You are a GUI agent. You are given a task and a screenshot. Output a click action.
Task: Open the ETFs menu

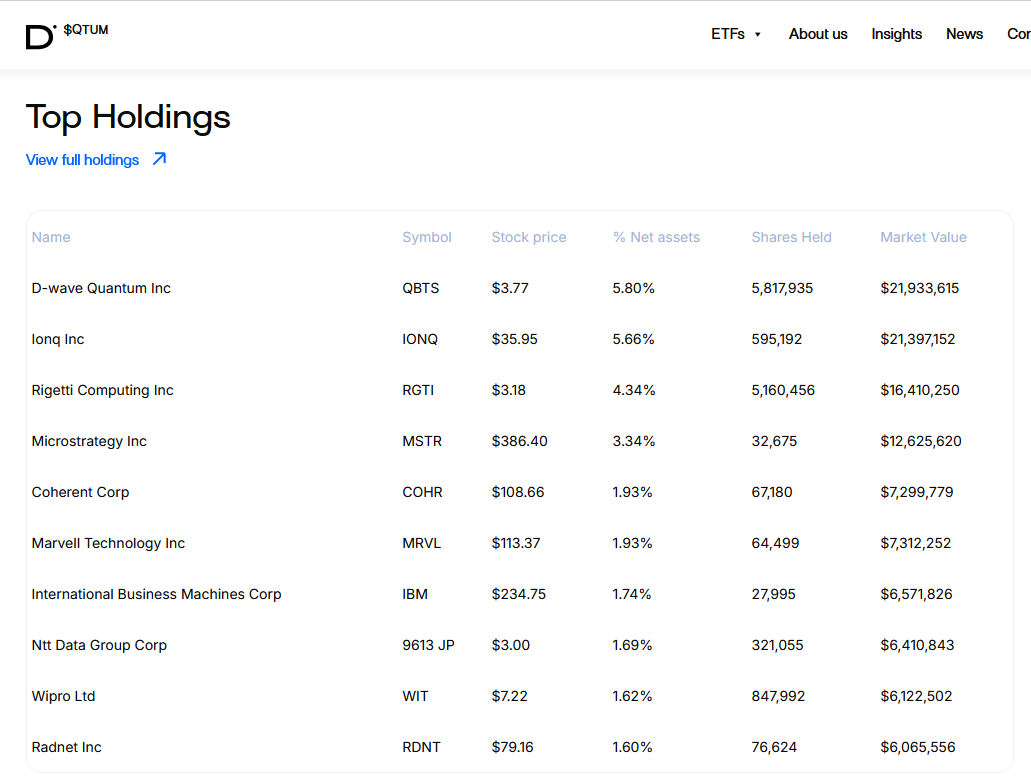pos(728,34)
